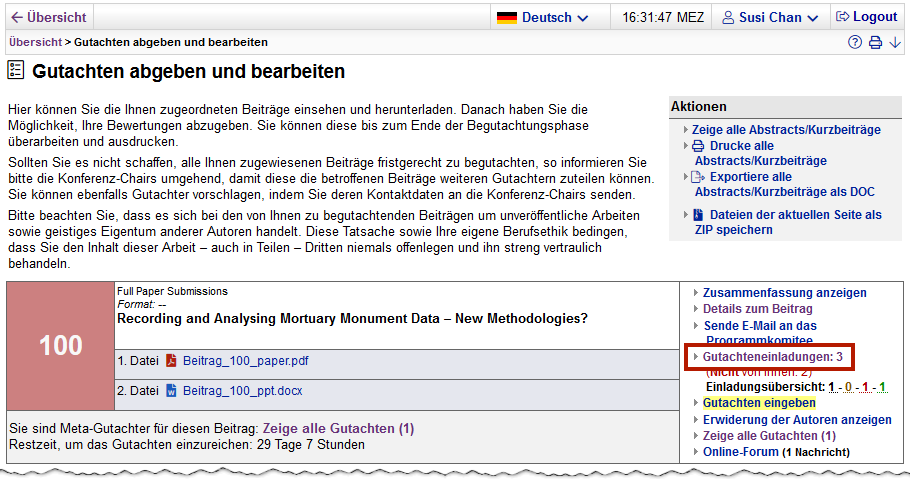
Task: Open Zusammenfassung anzeigen link
Action: 784,293
